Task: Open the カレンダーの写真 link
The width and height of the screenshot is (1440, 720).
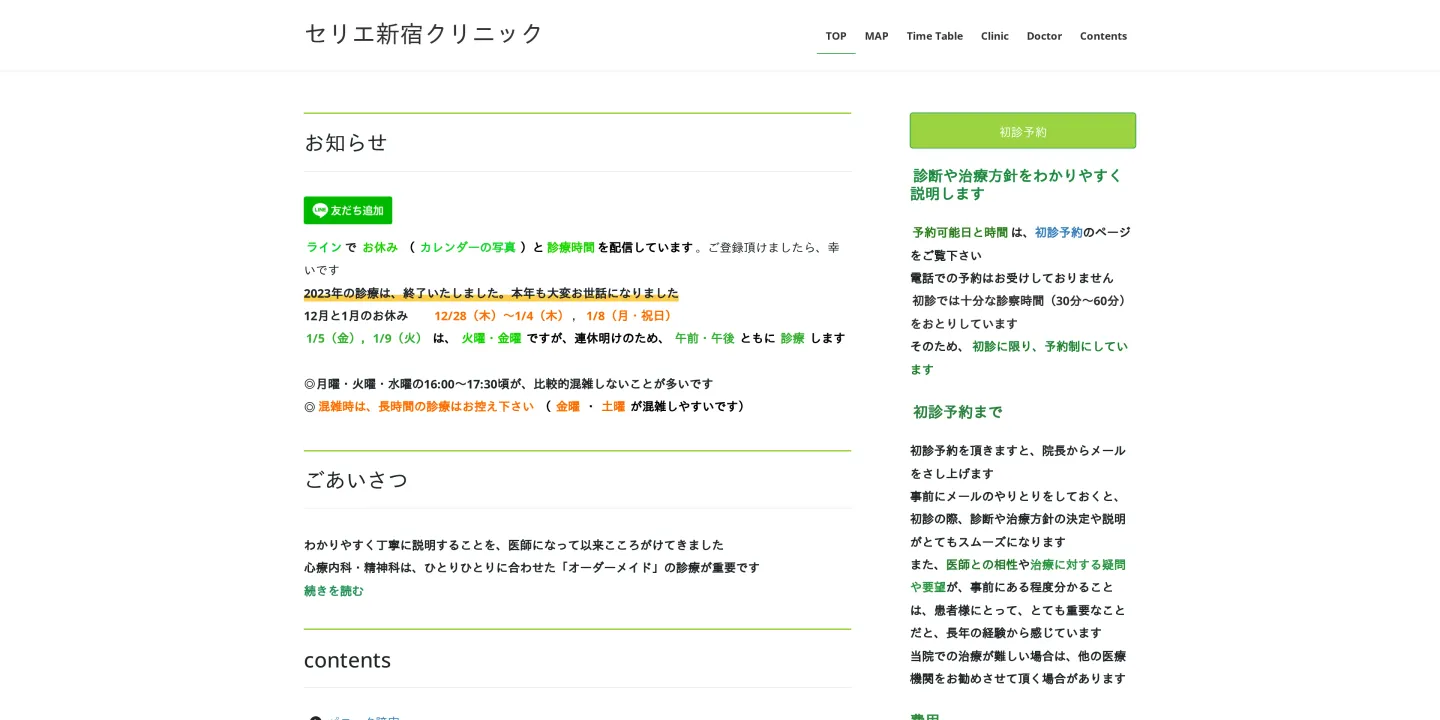Action: 466,247
